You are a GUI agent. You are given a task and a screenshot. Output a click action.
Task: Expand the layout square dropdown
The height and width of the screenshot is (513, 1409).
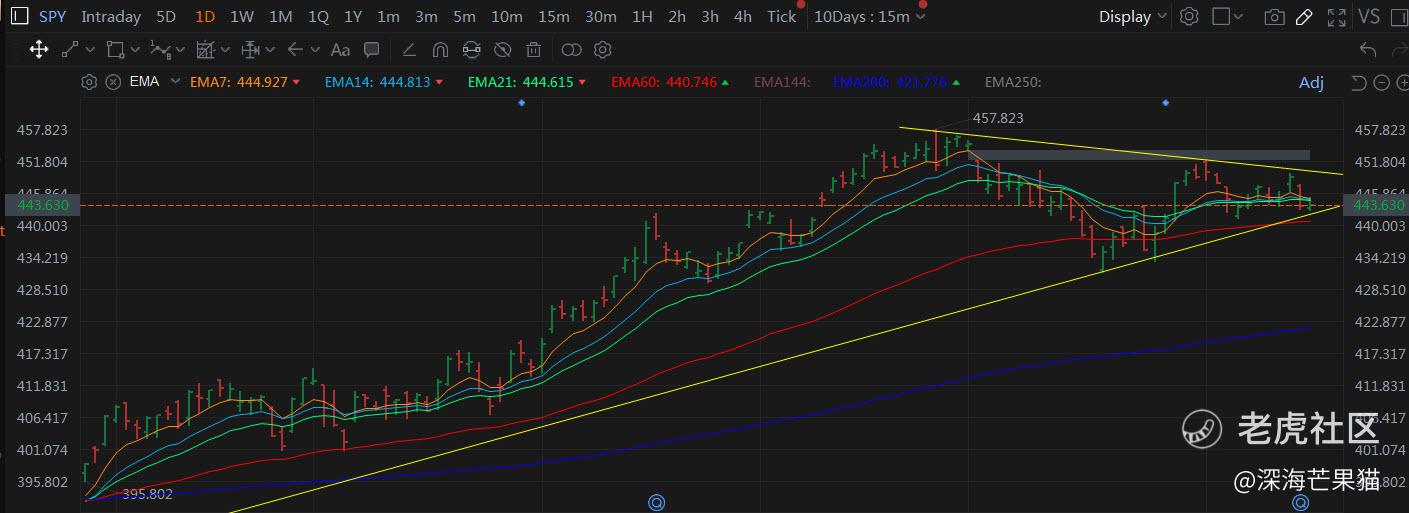(1240, 16)
